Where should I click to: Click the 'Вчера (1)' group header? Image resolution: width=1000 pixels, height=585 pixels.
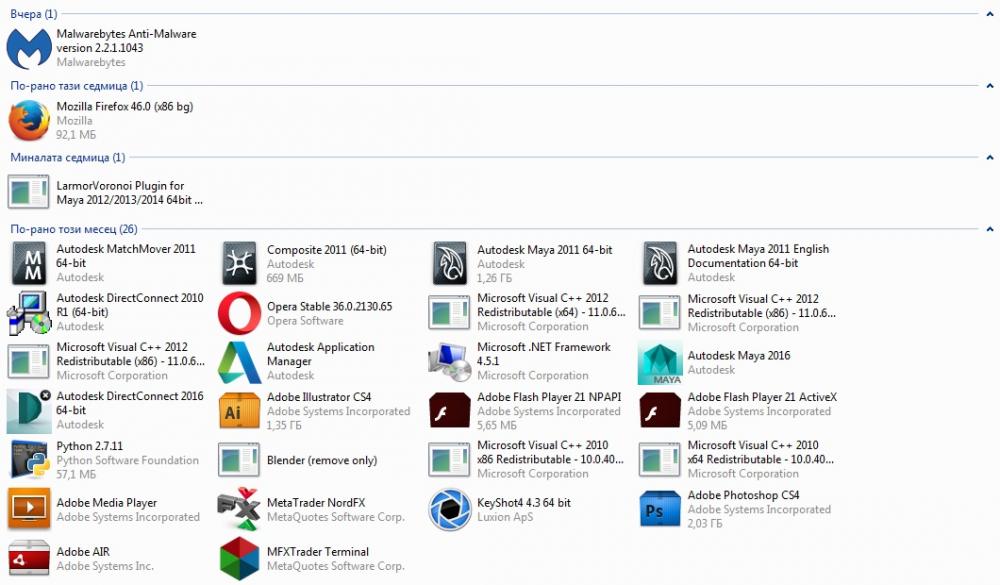point(34,13)
